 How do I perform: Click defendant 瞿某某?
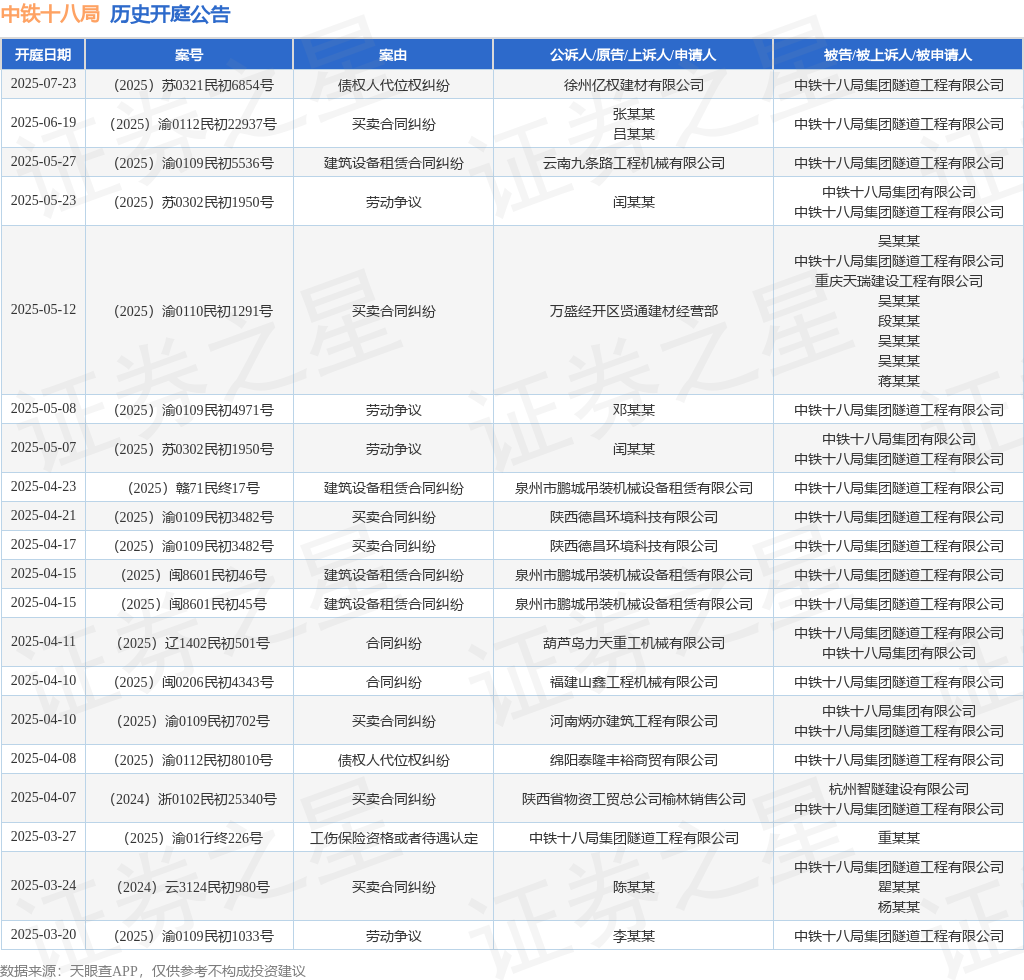[x=899, y=887]
